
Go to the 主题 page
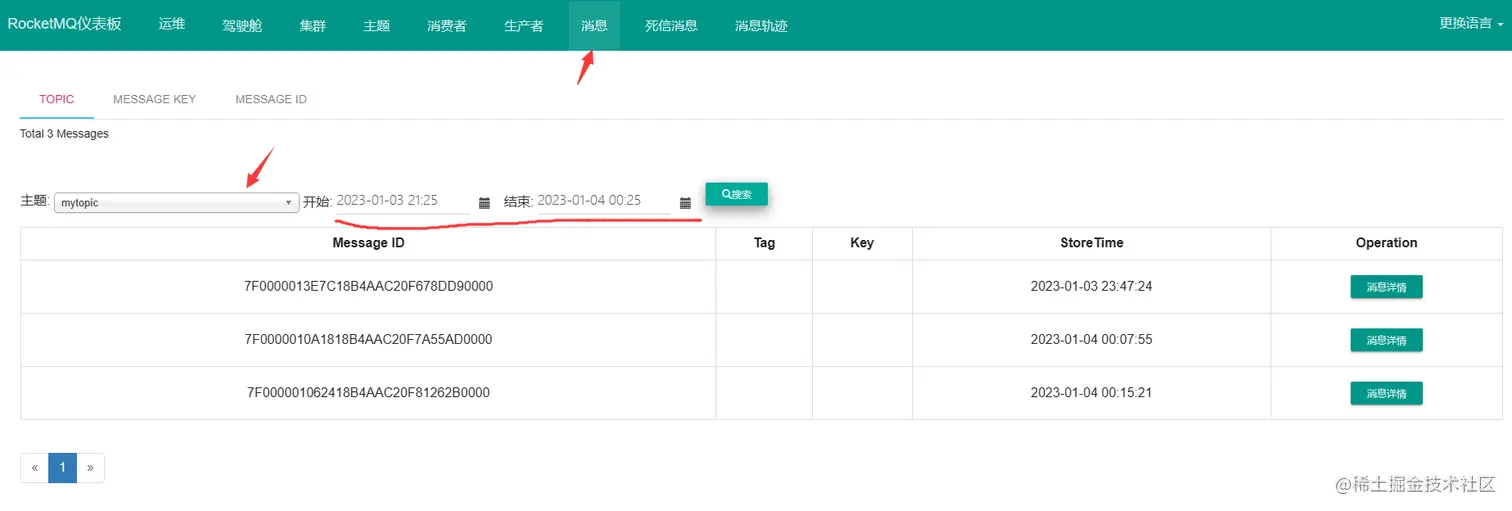pyautogui.click(x=376, y=25)
